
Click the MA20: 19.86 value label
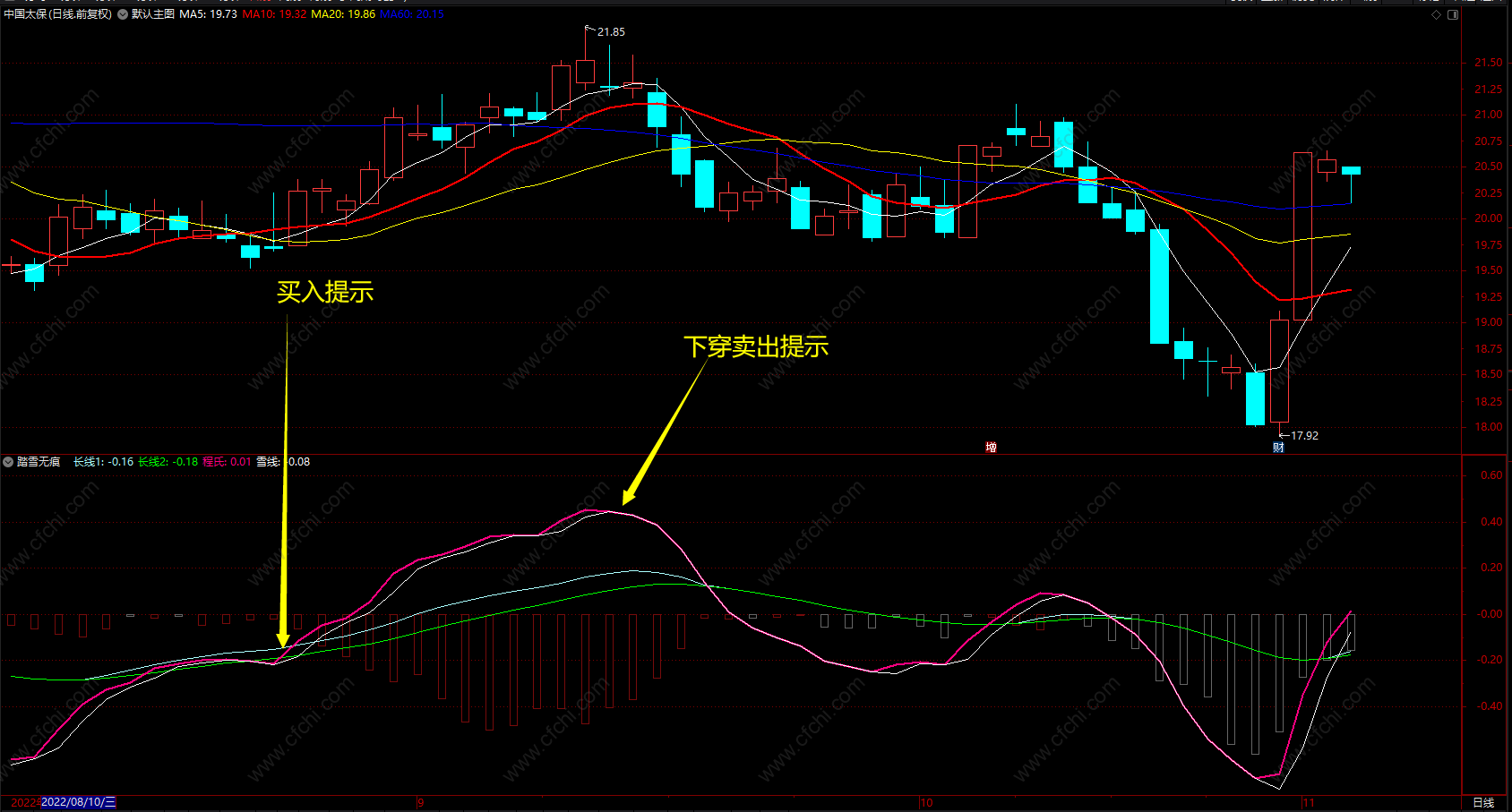click(343, 14)
